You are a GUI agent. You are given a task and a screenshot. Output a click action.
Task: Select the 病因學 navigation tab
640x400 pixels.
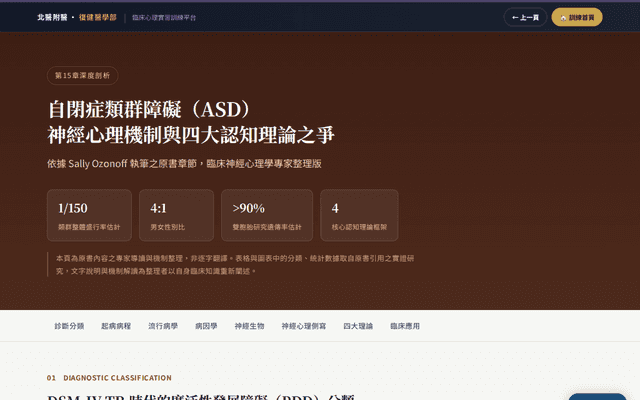click(x=206, y=326)
